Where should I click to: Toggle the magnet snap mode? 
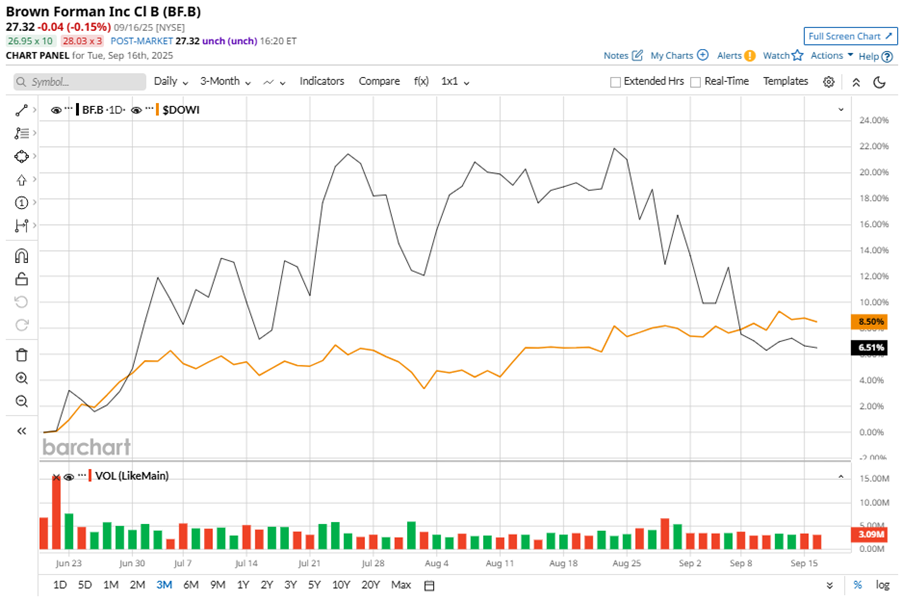click(x=21, y=256)
